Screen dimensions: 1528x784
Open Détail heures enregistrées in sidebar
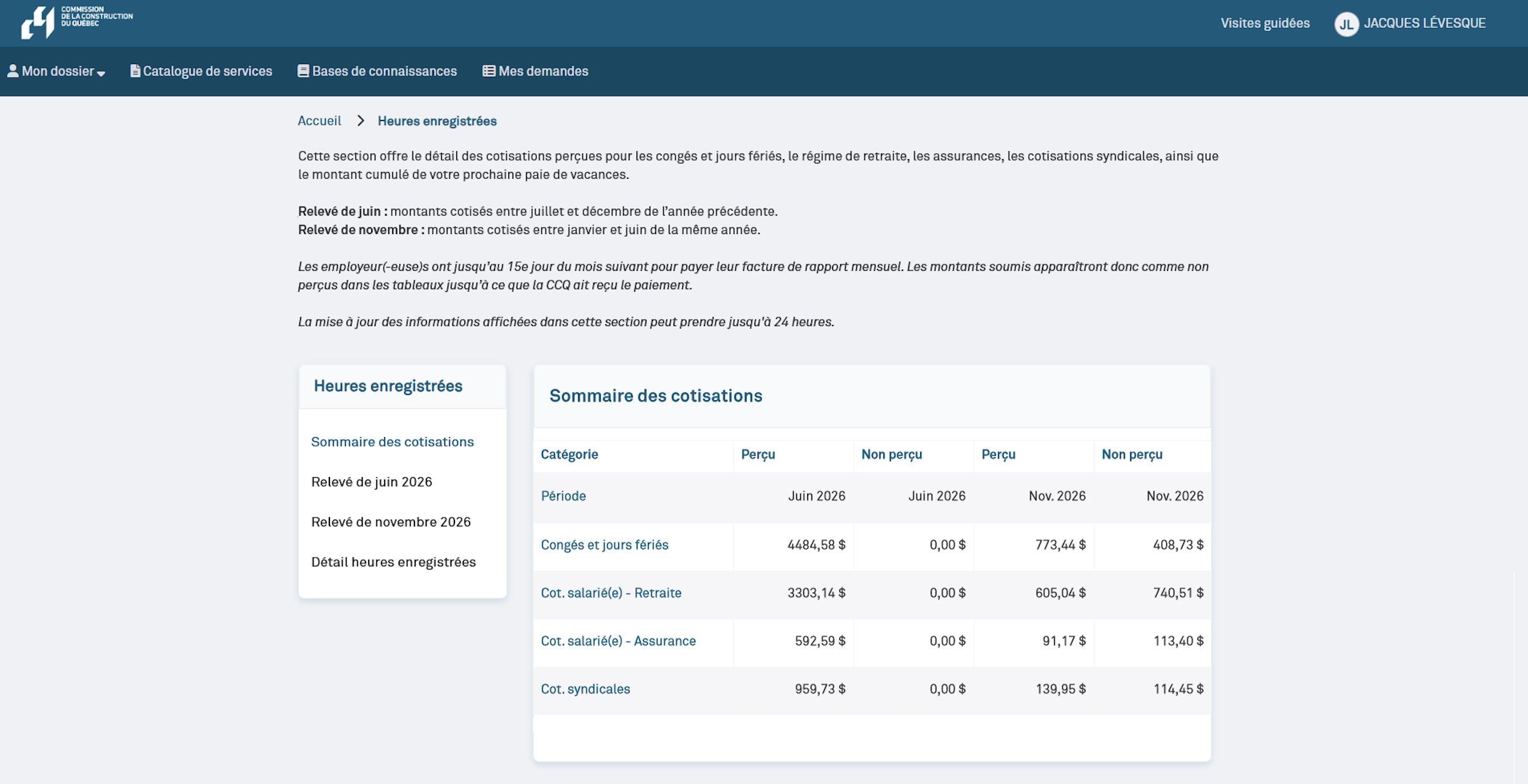pyautogui.click(x=393, y=562)
